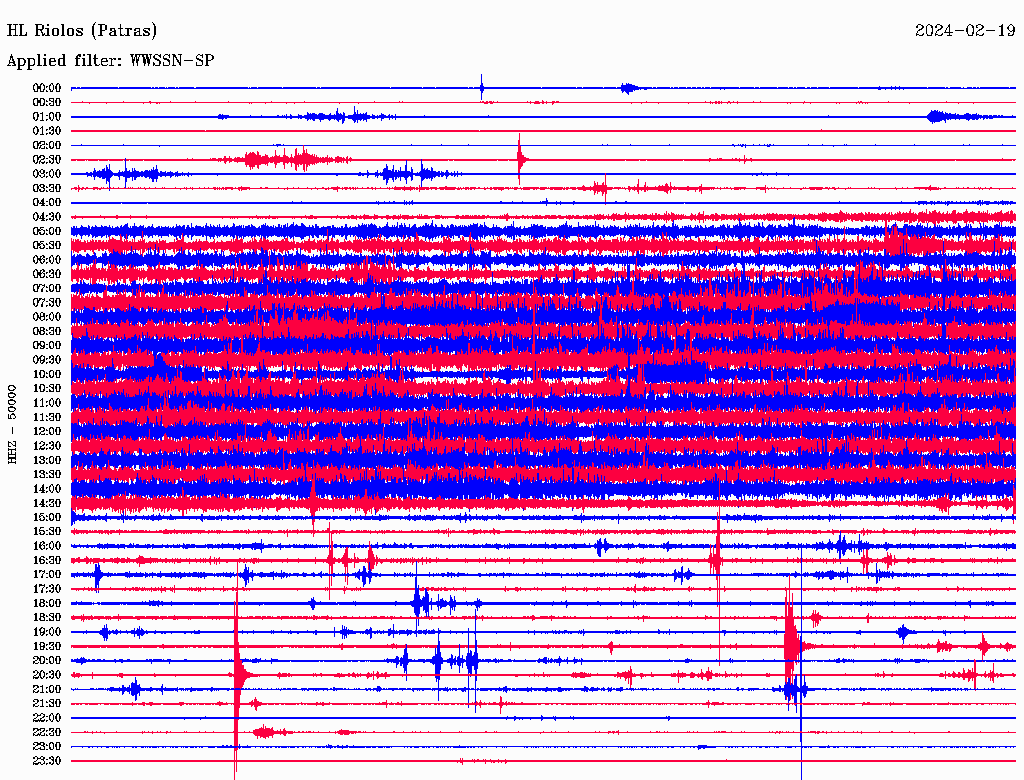Select the 22:00 time label
This screenshot has height=780, width=1024.
point(47,718)
